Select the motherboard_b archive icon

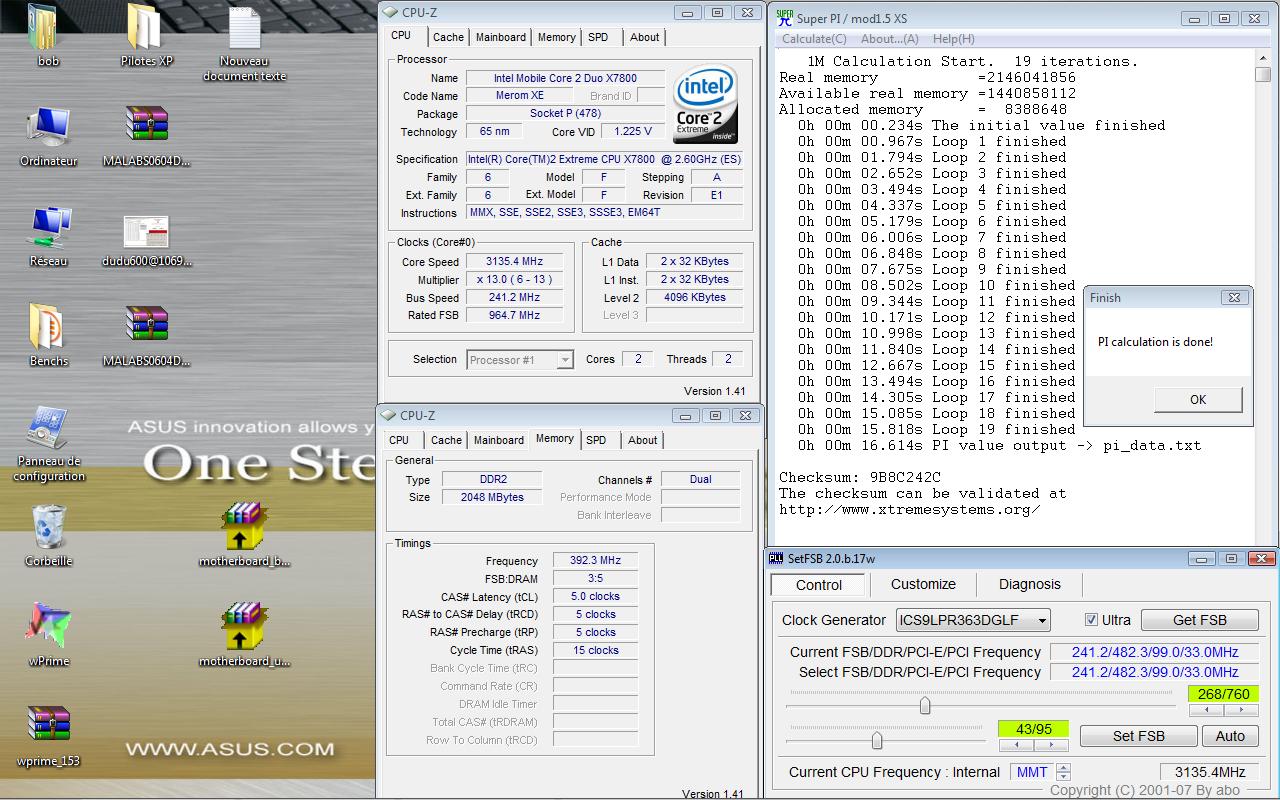245,527
